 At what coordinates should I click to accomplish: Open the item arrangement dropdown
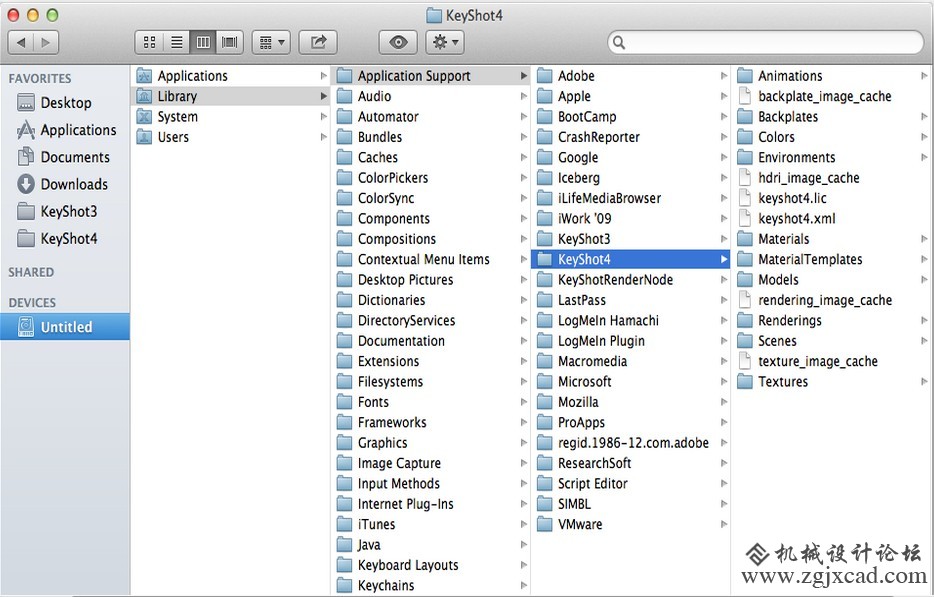tap(271, 42)
